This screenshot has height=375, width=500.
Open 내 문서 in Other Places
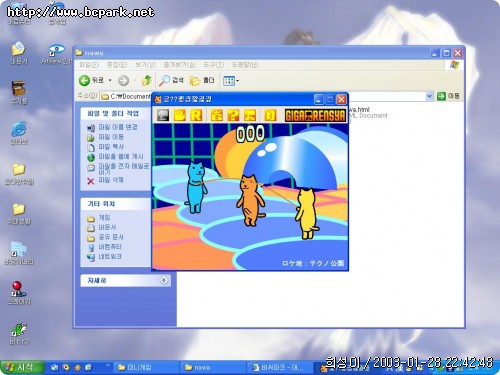[102, 228]
